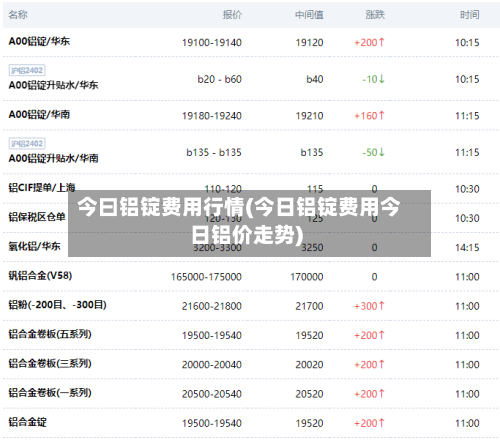Click the 沪铝2402 tag above A00铝锭升贴水/华东
The height and width of the screenshot is (448, 500).
27,70
